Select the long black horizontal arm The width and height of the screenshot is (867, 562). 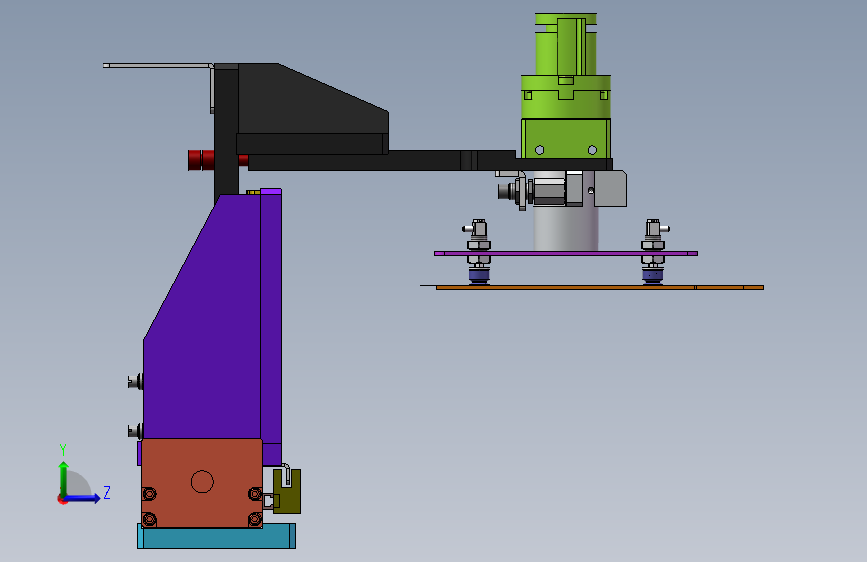pos(382,161)
